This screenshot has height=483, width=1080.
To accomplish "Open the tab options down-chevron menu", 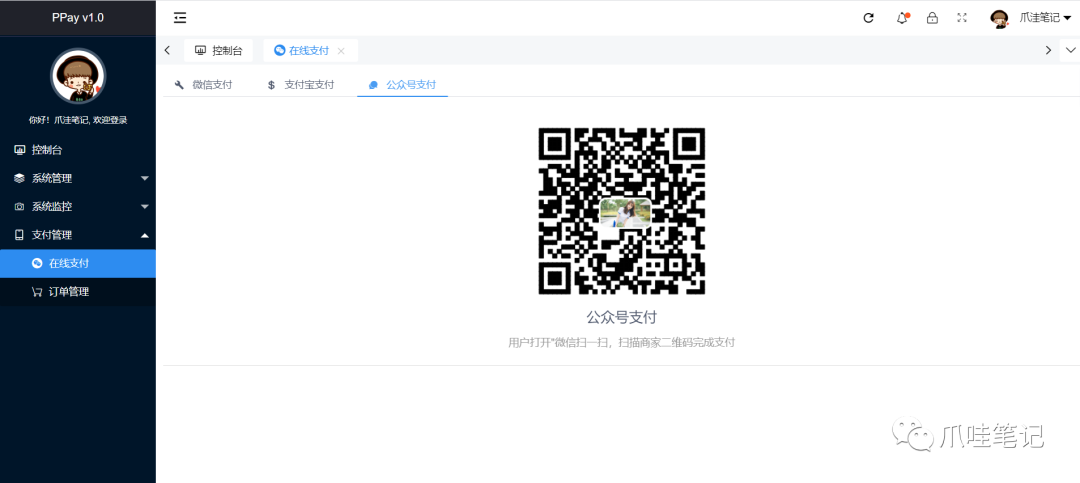I will pyautogui.click(x=1070, y=50).
